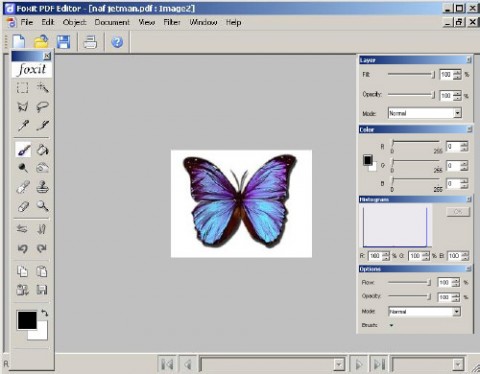Open the Filter menu
The image size is (480, 374).
[172, 22]
